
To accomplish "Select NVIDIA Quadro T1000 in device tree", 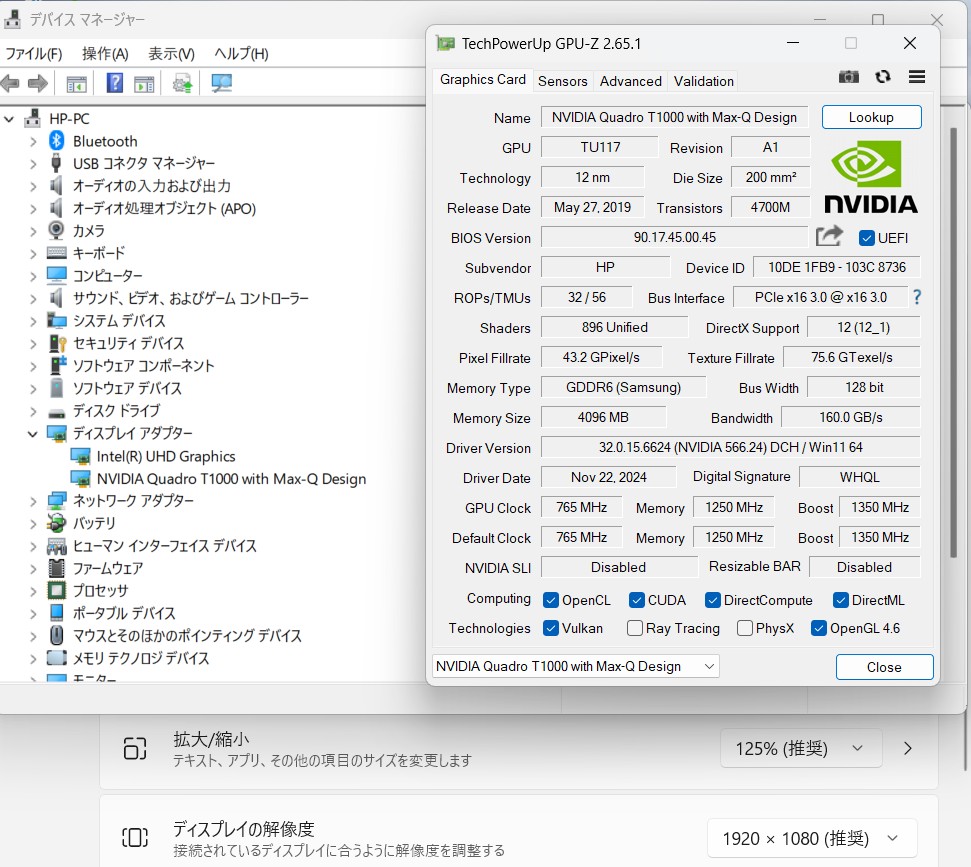I will 232,479.
